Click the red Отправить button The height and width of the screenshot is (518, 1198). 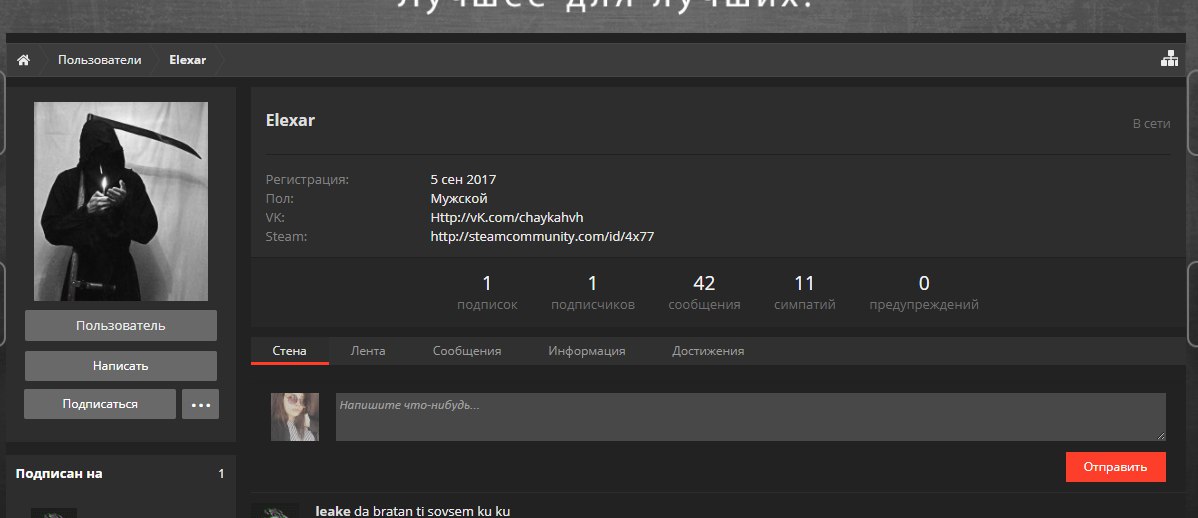point(1115,467)
